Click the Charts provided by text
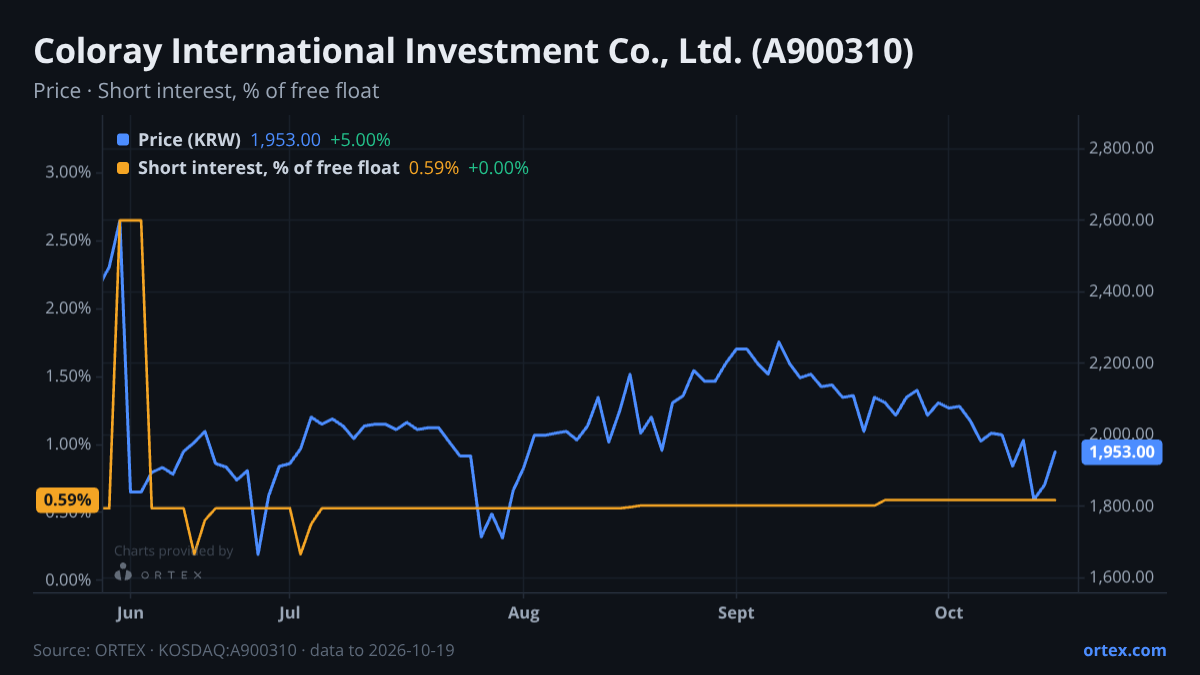The image size is (1200, 675). coord(174,551)
